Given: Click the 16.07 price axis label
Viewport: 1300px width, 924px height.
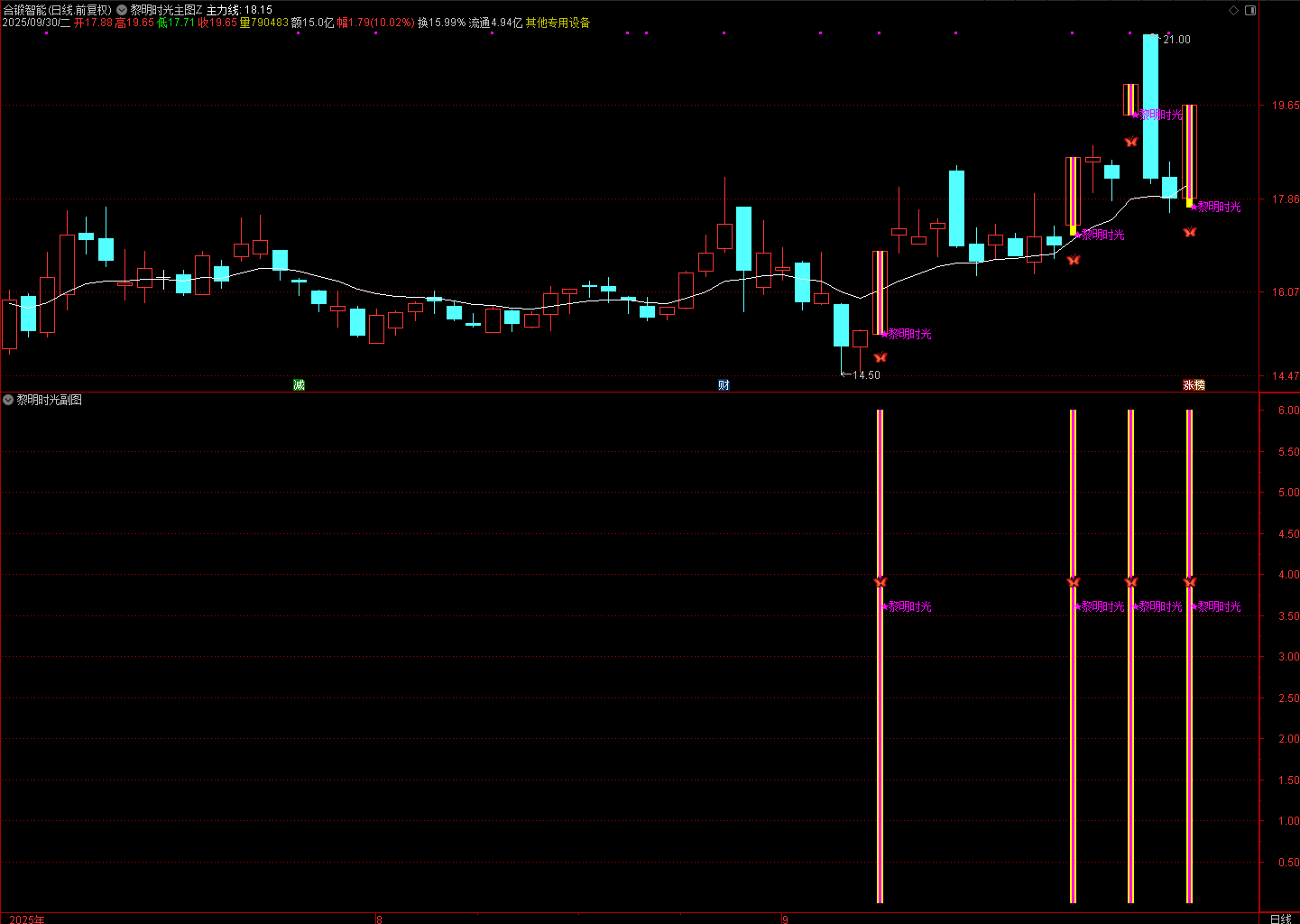Looking at the screenshot, I should (x=1286, y=292).
